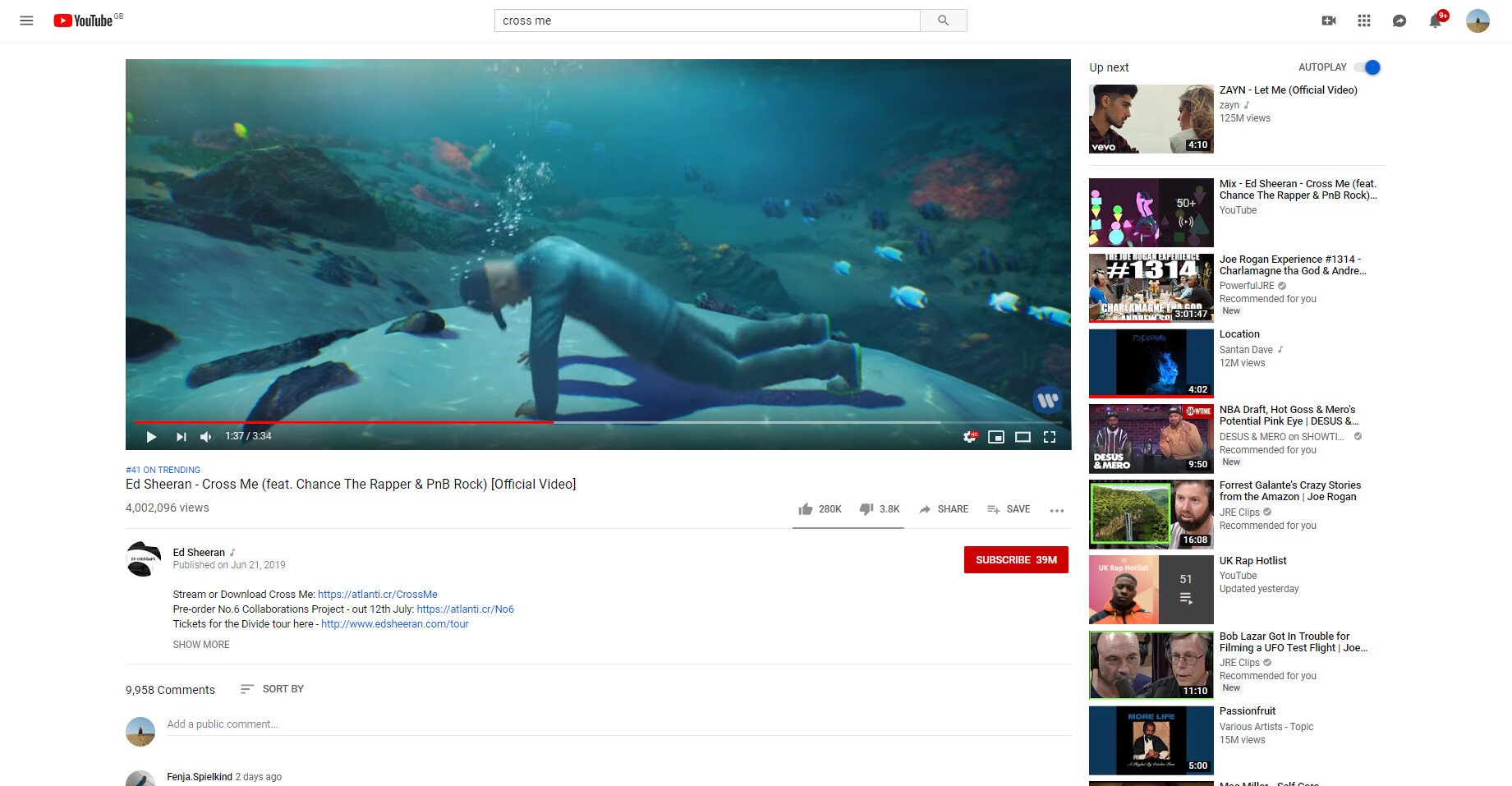1512x786 pixels.
Task: Enter full screen mode
Action: click(1050, 436)
